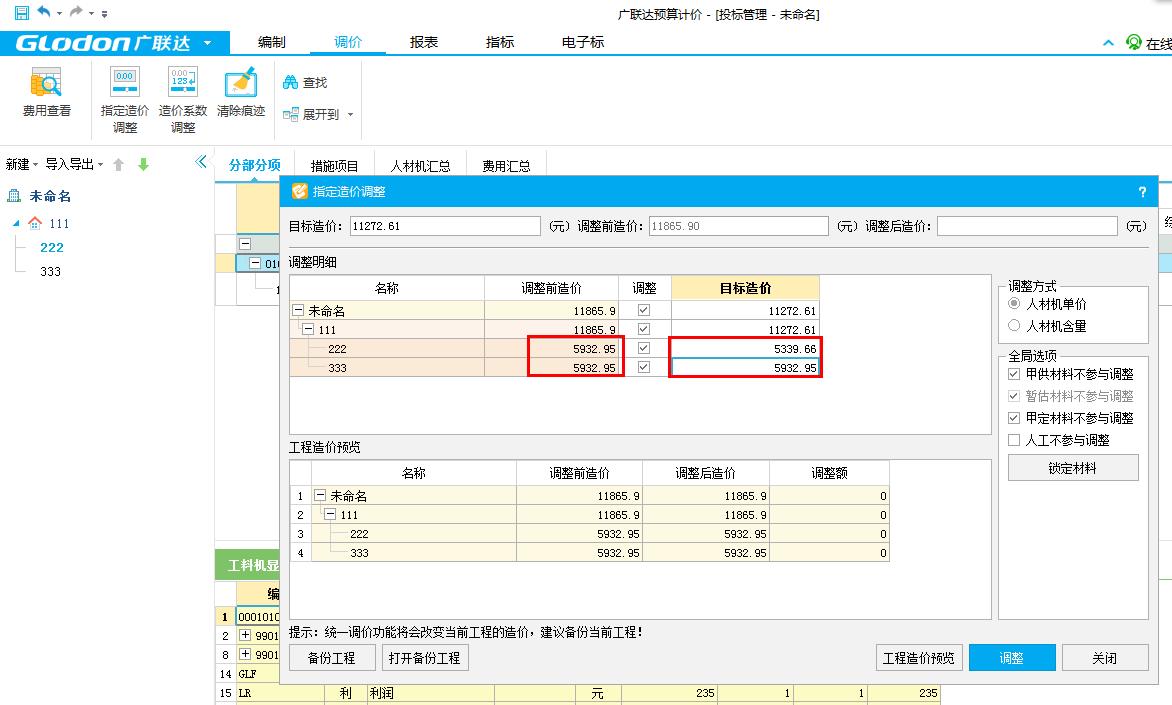Switch to the 调价 ribbon tab
Viewport: 1172px width, 705px height.
[x=348, y=43]
